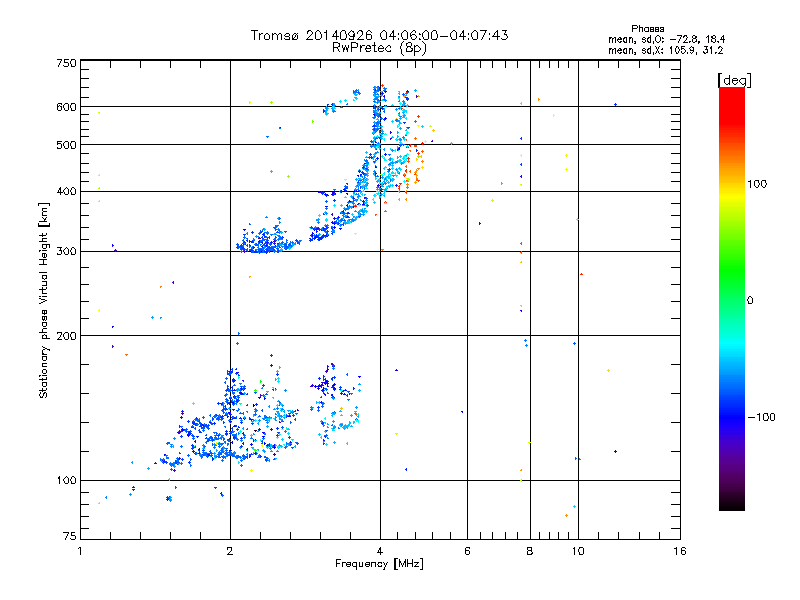Screen dimensions: 800x600
Task: Click the plot title 'Tromsø 20140926 04:06:00-04:07:43'
Action: click(x=379, y=35)
